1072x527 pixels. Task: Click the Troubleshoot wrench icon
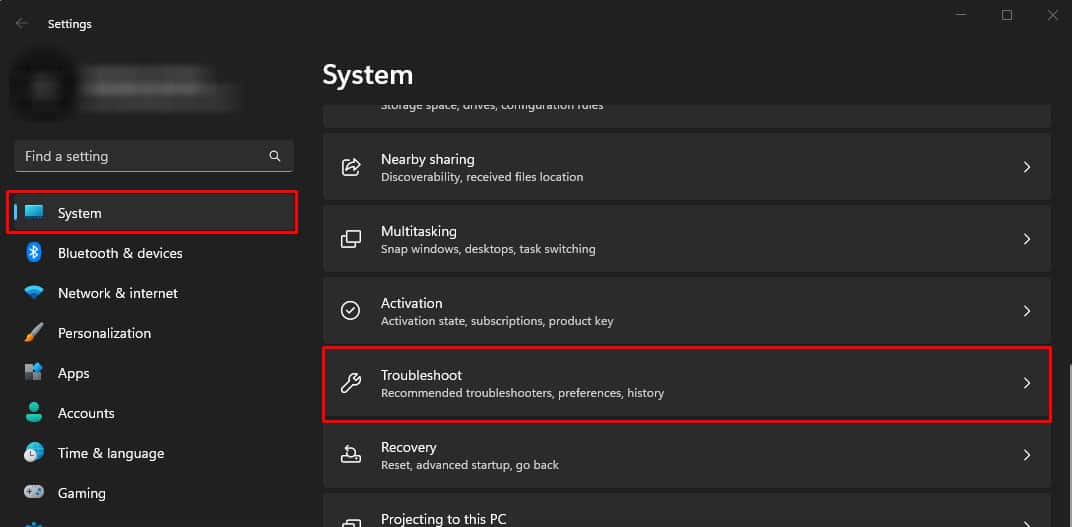coord(351,383)
